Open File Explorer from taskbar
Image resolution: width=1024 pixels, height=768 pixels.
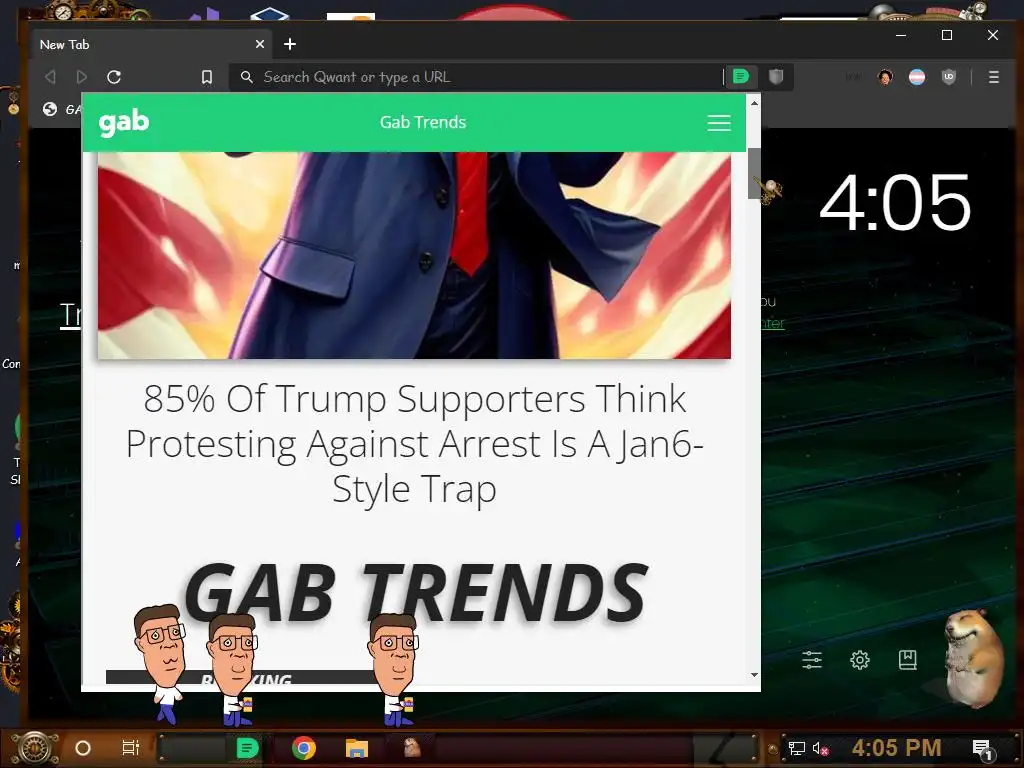point(357,748)
